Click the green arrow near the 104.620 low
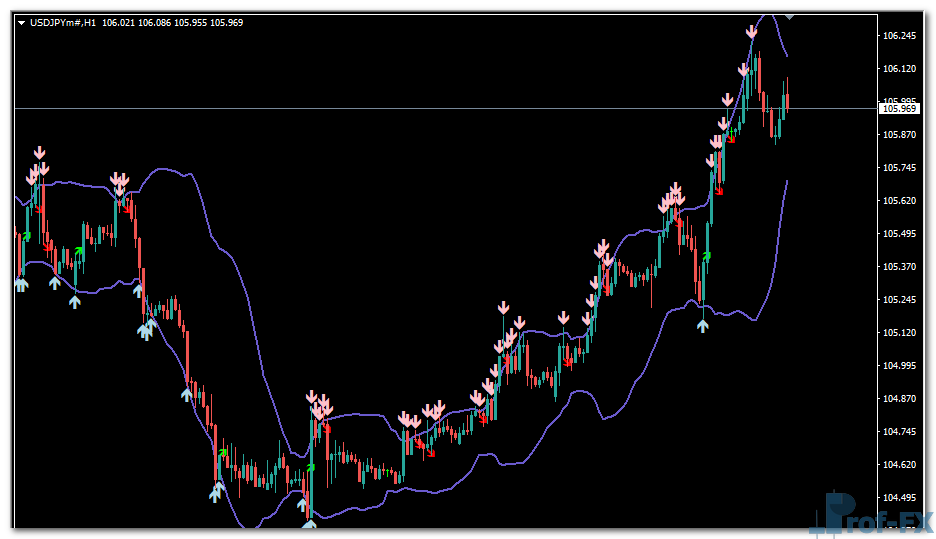Screen dimensions: 936x539 coord(222,453)
